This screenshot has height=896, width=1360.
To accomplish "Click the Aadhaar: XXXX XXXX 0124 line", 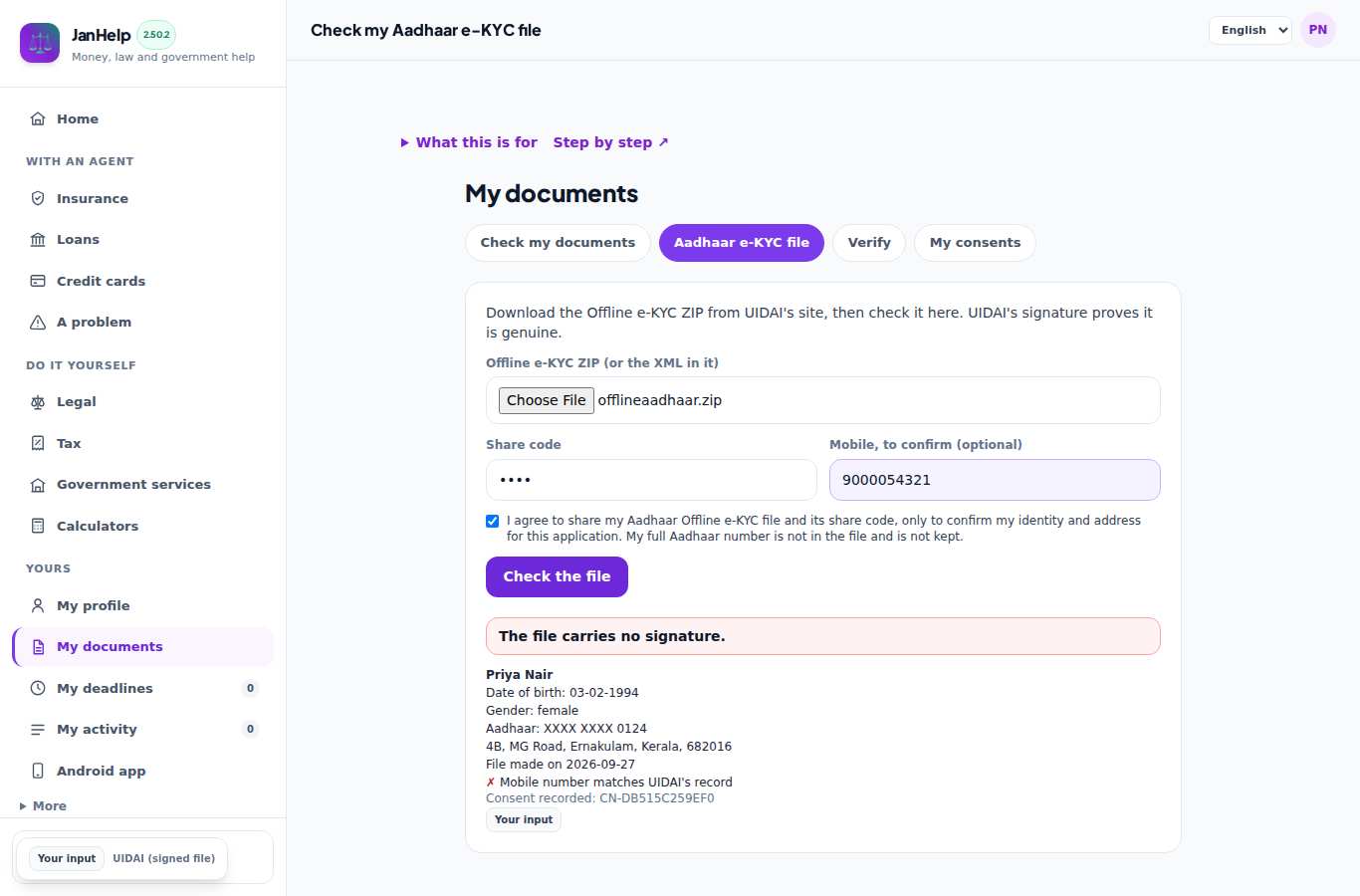I will point(567,729).
